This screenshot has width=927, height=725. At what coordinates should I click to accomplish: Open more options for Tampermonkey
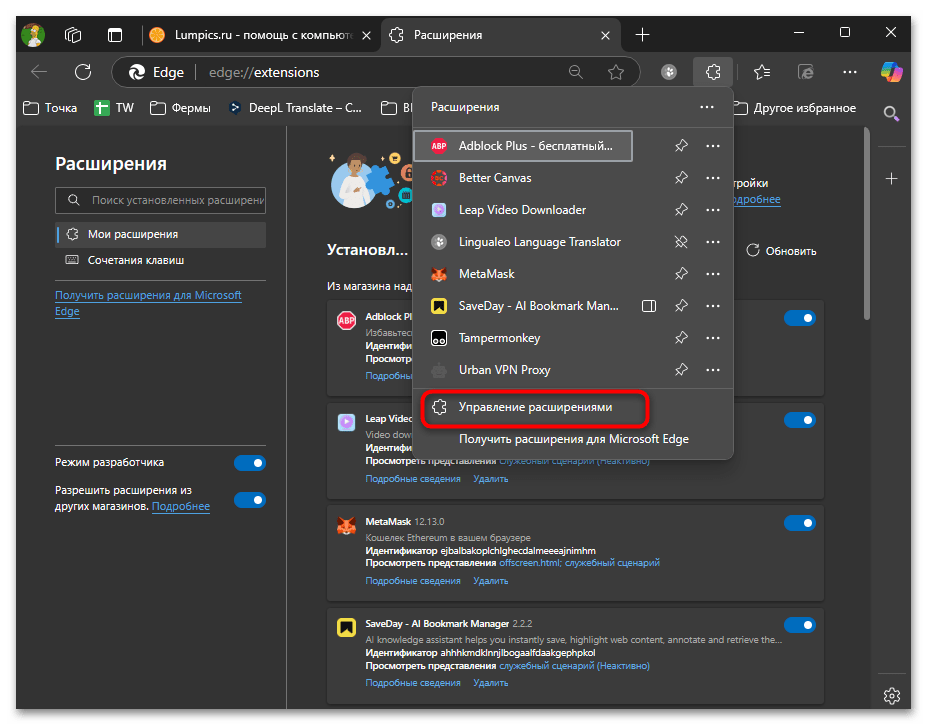712,338
